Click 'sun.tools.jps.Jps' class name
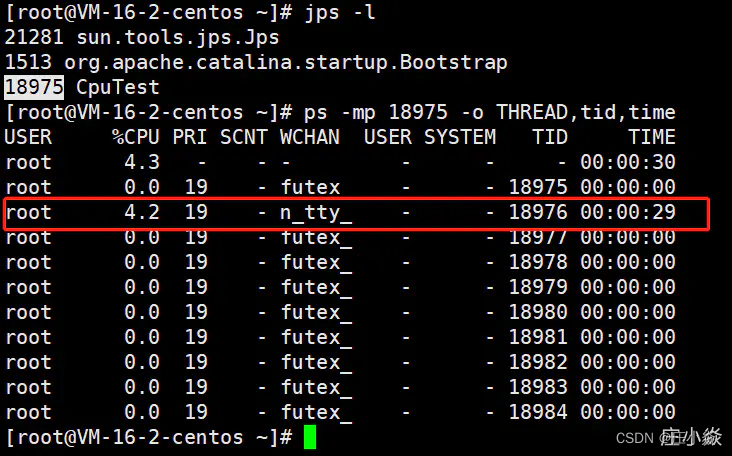The width and height of the screenshot is (732, 456). (x=177, y=38)
